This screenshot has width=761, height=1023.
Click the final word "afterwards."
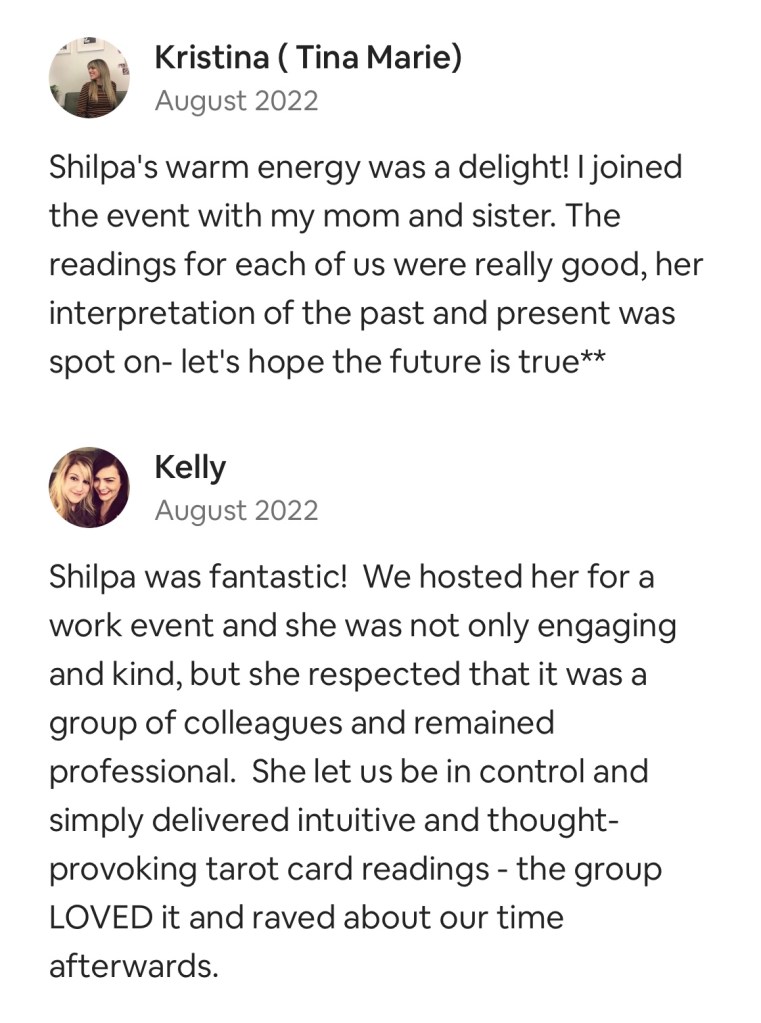pos(133,966)
